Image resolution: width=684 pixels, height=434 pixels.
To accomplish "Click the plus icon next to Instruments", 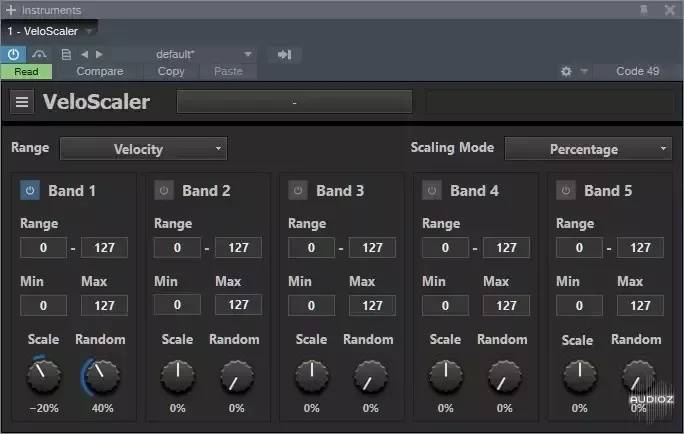I will pos(11,10).
